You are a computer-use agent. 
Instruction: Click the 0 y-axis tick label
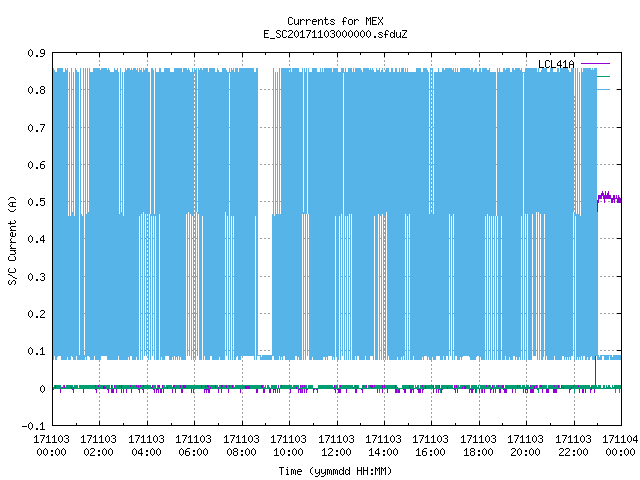pos(42,389)
